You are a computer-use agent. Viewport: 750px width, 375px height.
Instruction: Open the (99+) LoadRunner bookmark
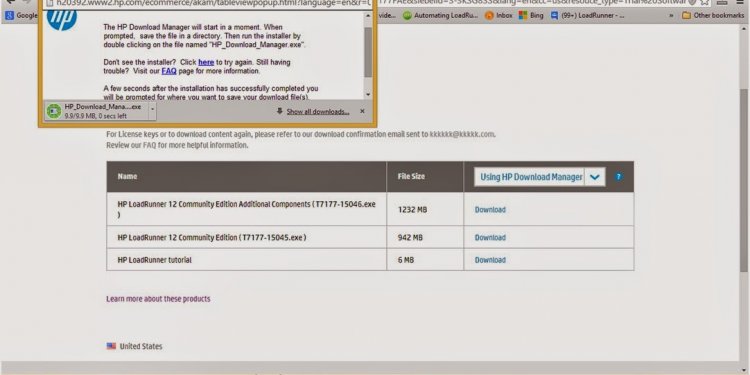[x=587, y=15]
